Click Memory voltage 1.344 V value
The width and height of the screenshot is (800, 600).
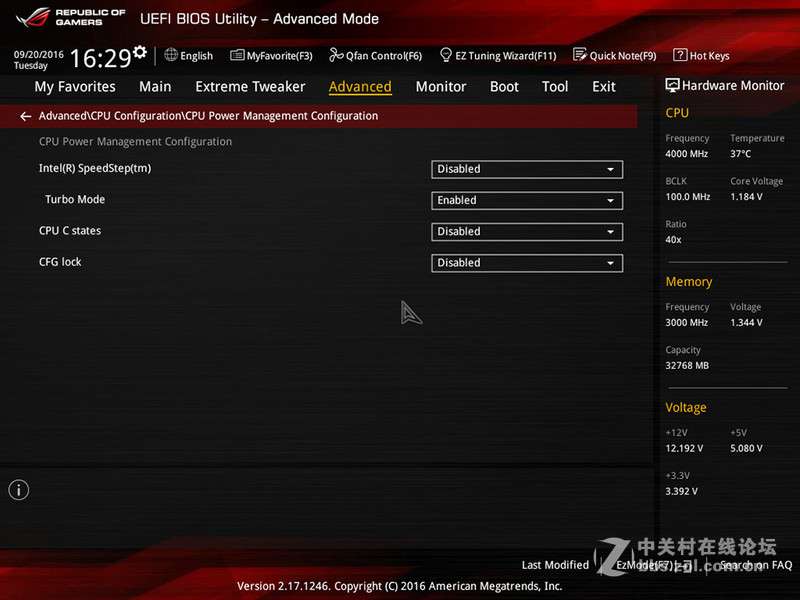[746, 322]
